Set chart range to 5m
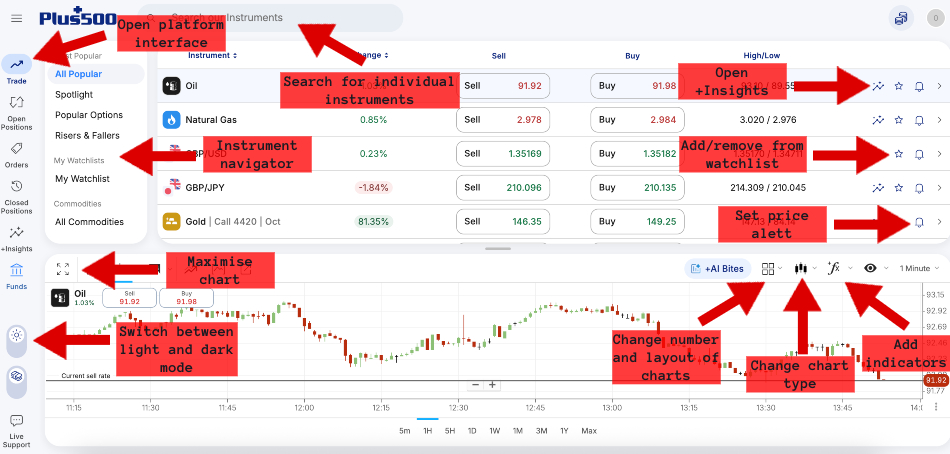 (404, 431)
